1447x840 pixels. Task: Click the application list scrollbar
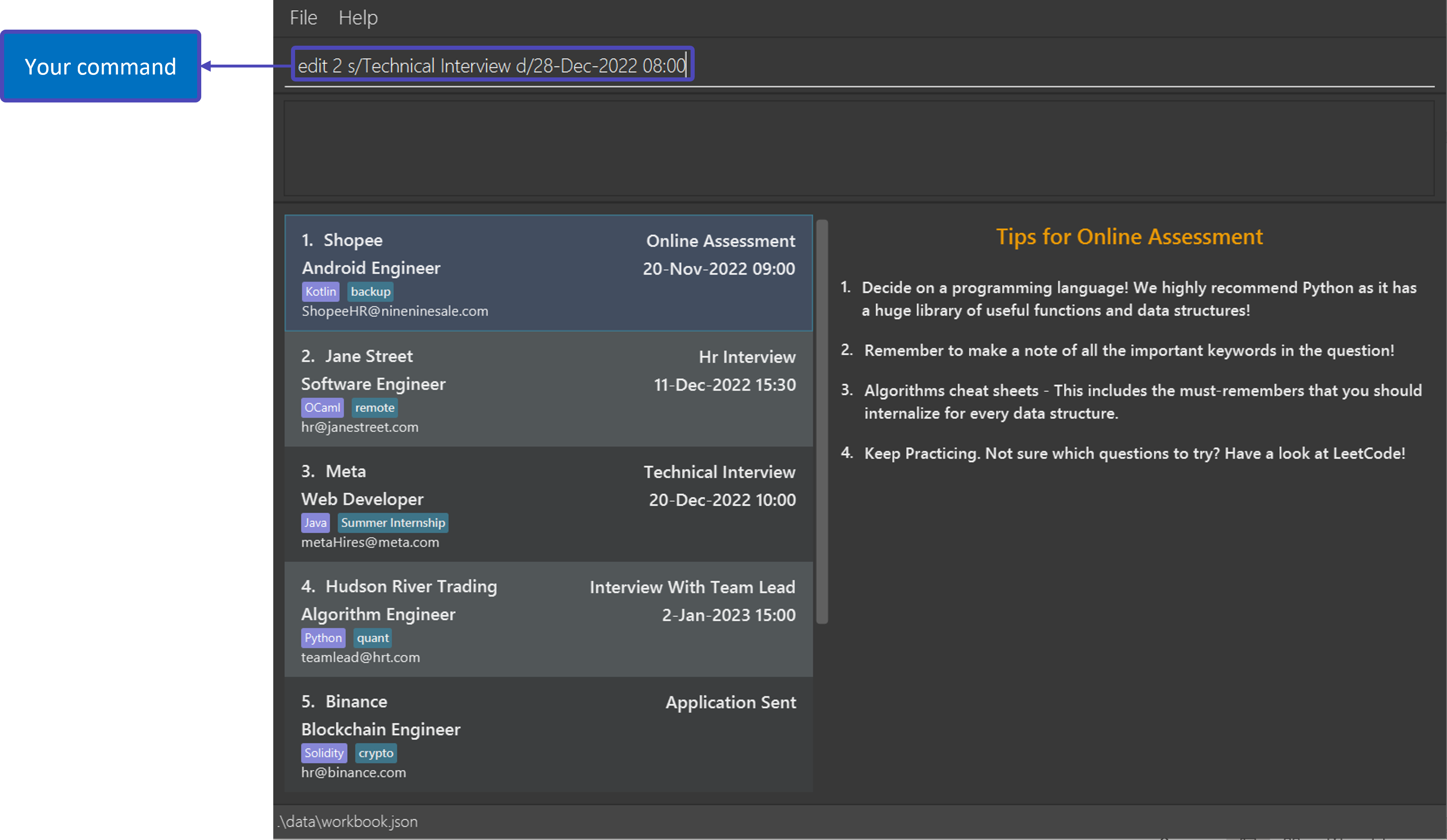point(822,422)
